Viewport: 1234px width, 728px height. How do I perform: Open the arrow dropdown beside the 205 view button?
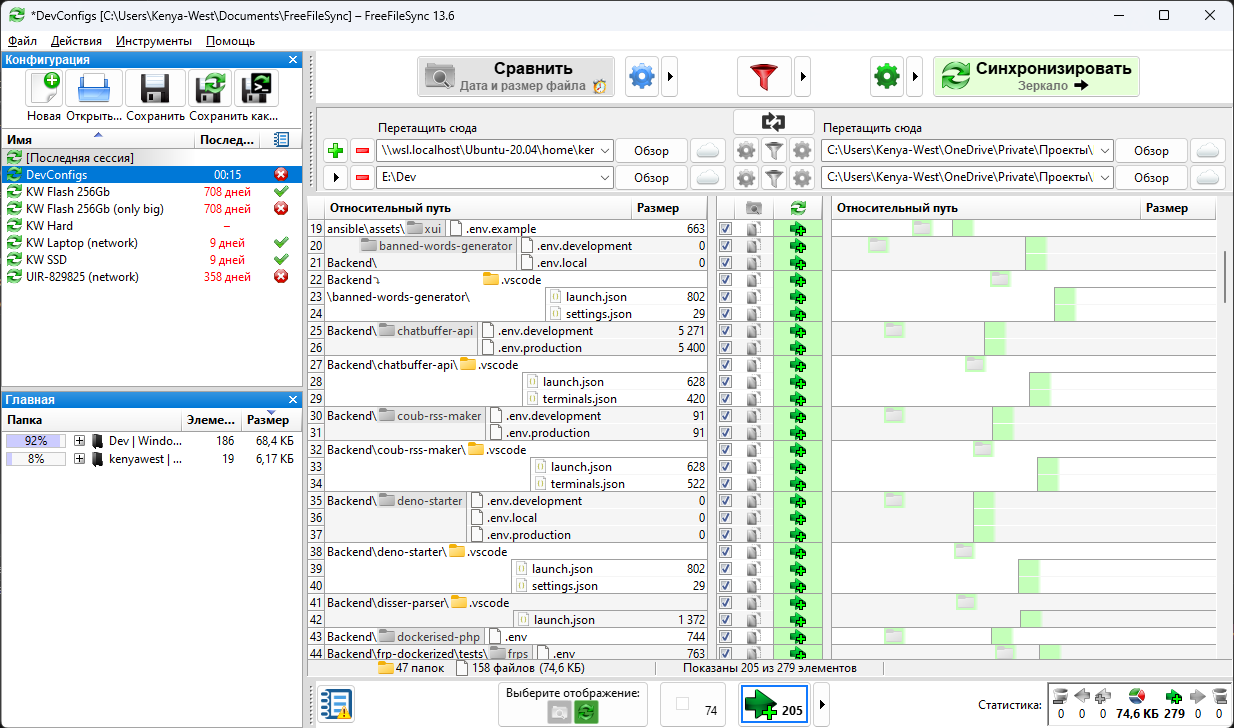coord(822,705)
